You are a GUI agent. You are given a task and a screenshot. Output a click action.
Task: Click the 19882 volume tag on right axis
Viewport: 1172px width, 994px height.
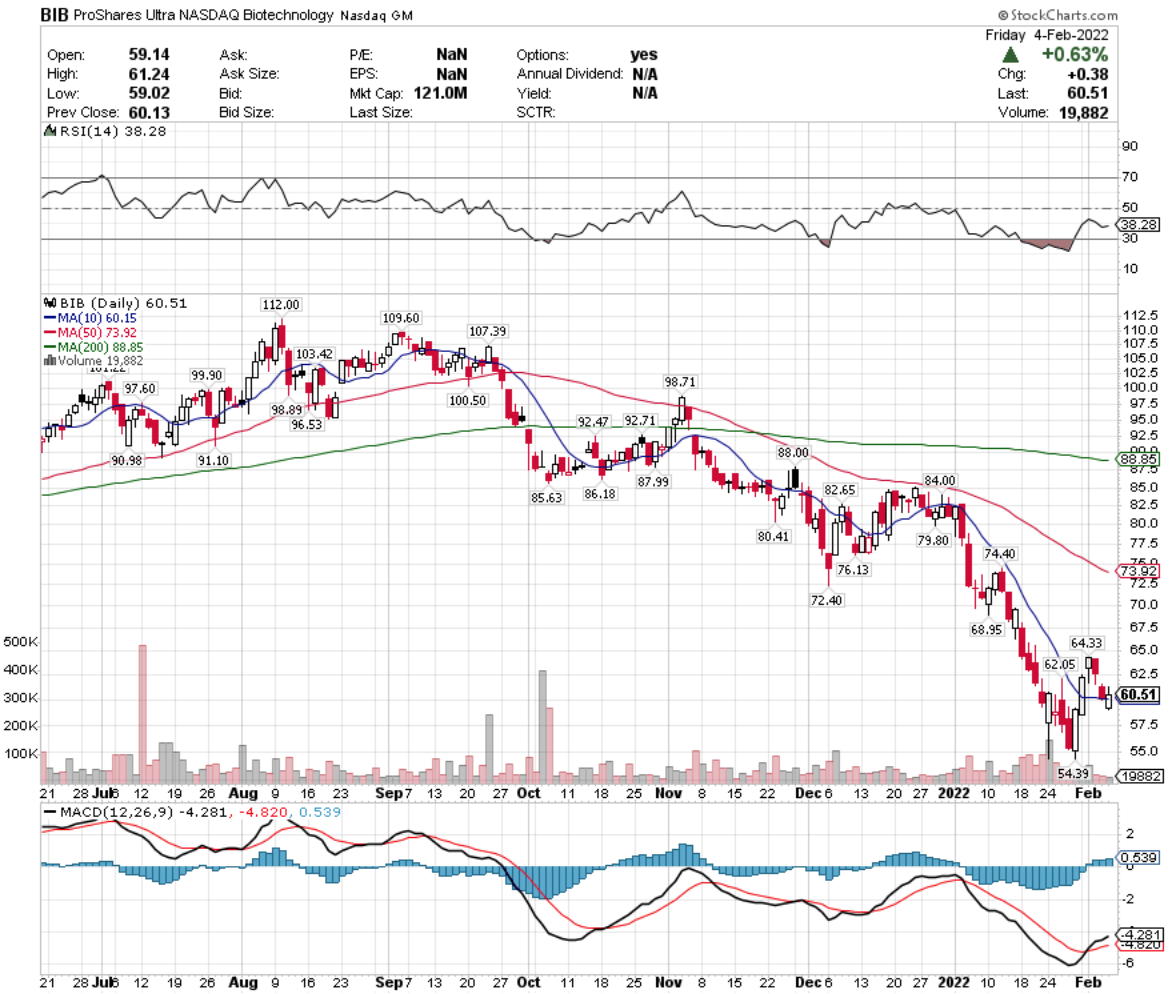coord(1140,777)
